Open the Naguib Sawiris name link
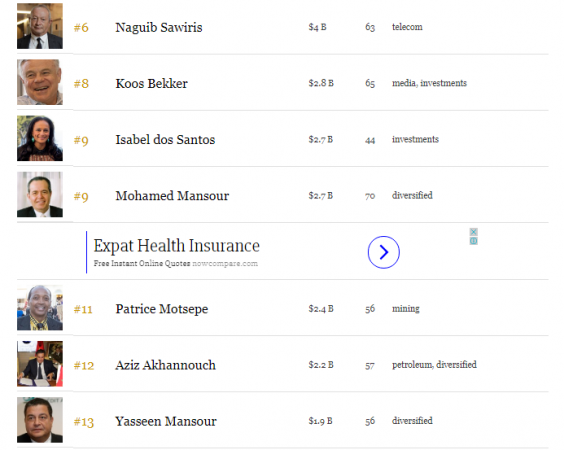 point(159,27)
